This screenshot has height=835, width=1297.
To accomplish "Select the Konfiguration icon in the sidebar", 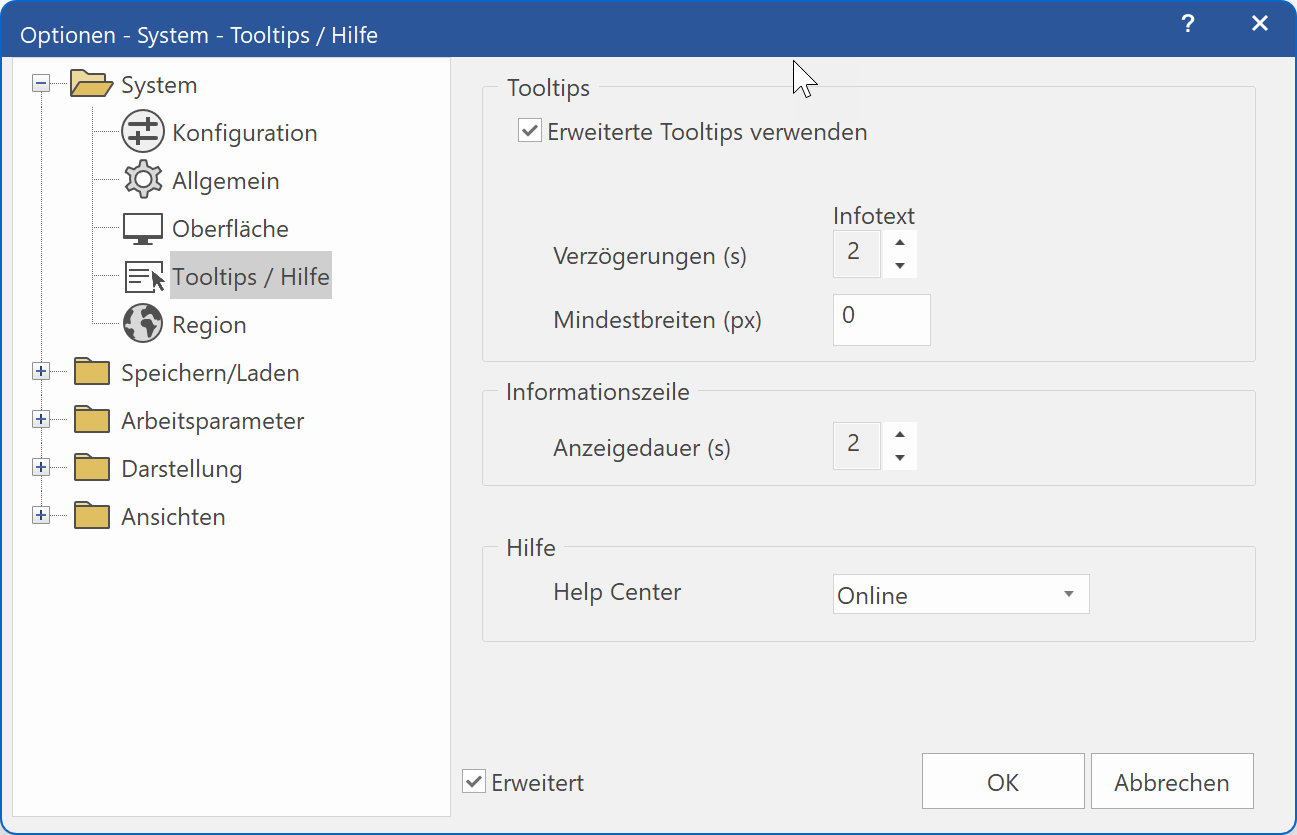I will pos(142,131).
